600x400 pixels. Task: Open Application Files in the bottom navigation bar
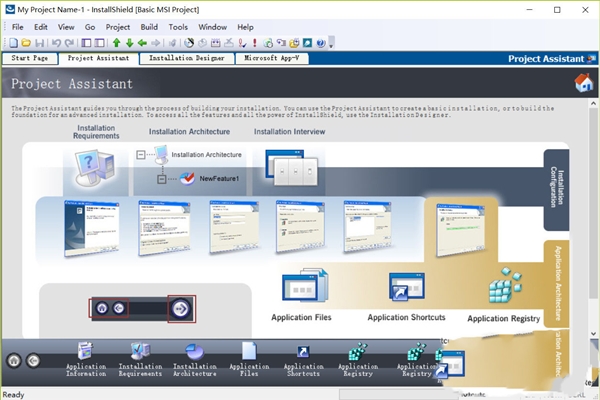tap(249, 360)
